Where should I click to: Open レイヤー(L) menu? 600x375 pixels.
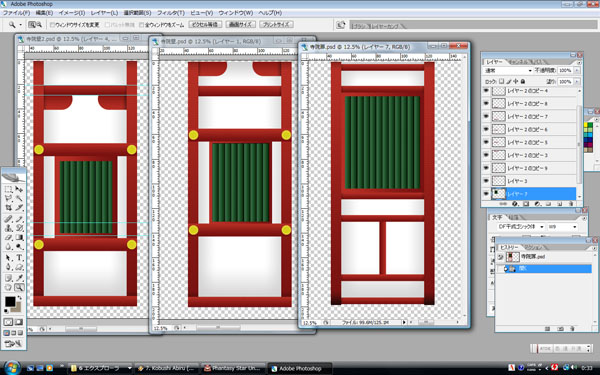coord(104,13)
